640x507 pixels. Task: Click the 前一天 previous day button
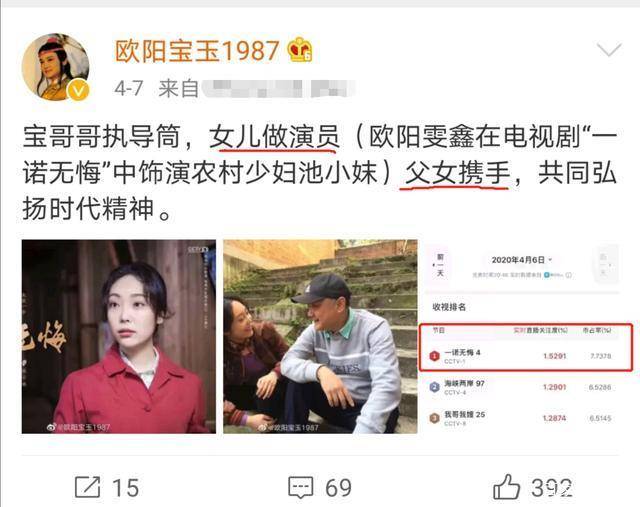pyautogui.click(x=440, y=265)
